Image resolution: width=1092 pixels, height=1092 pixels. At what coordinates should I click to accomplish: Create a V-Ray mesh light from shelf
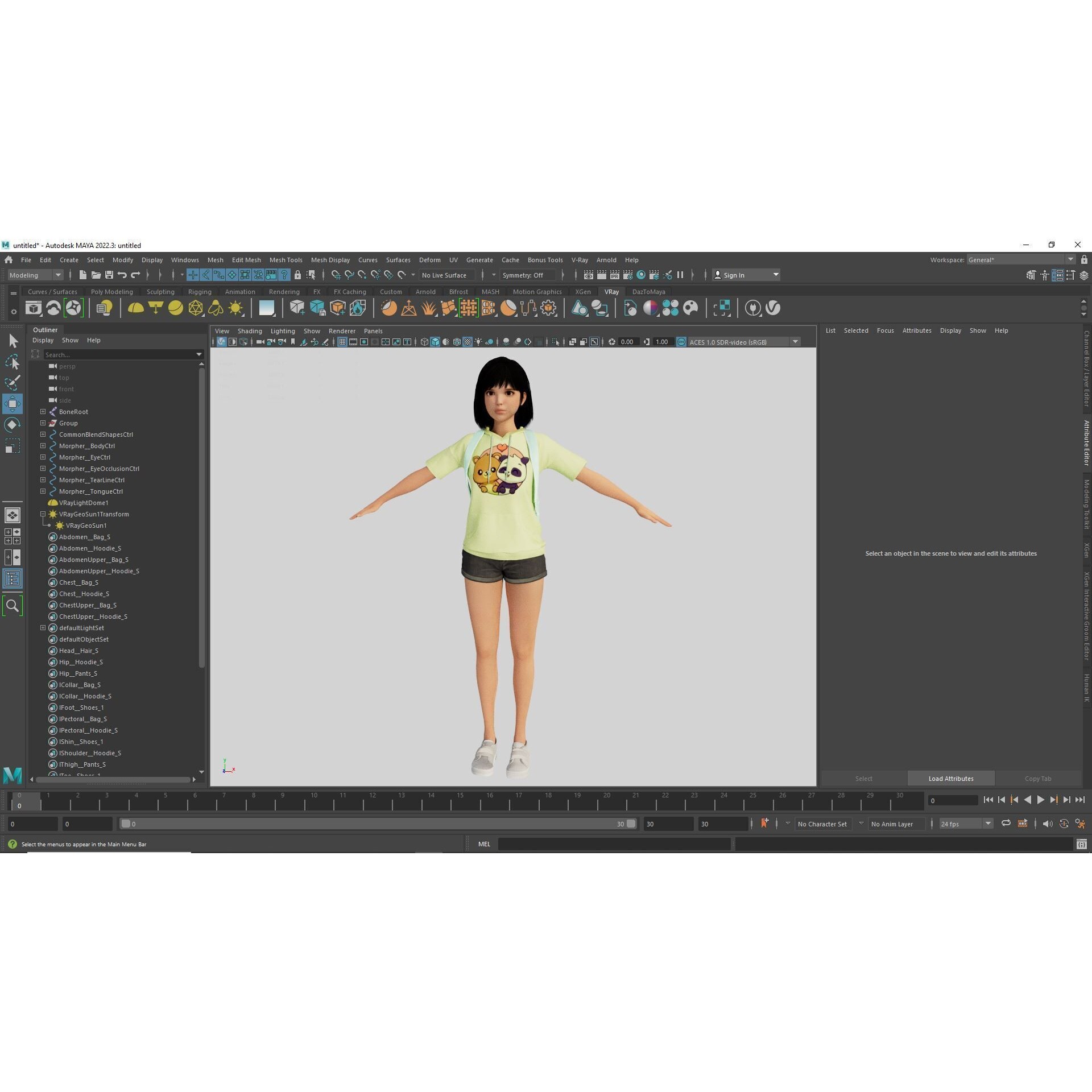pos(196,308)
